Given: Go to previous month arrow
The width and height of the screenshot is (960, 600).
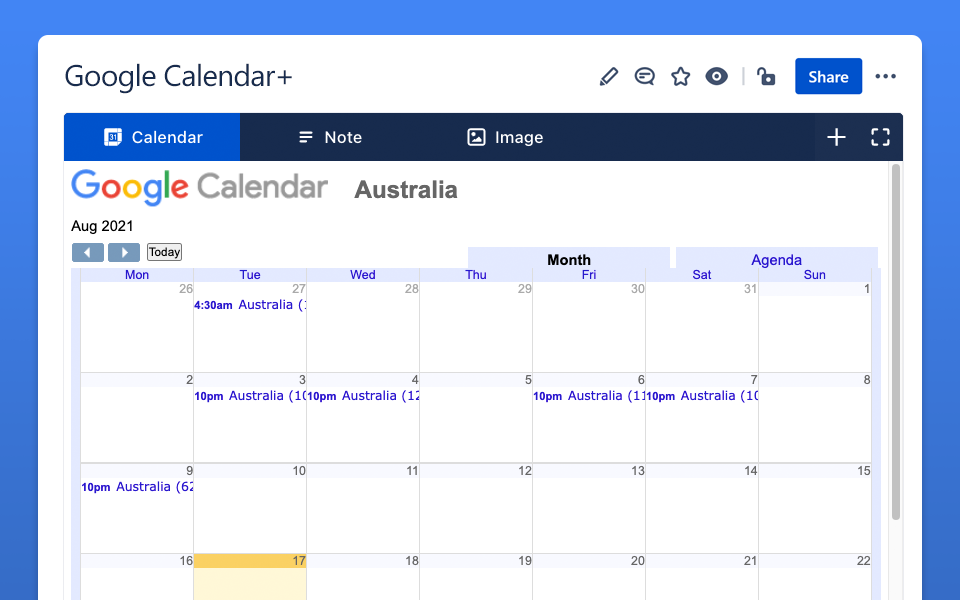Looking at the screenshot, I should [x=88, y=252].
